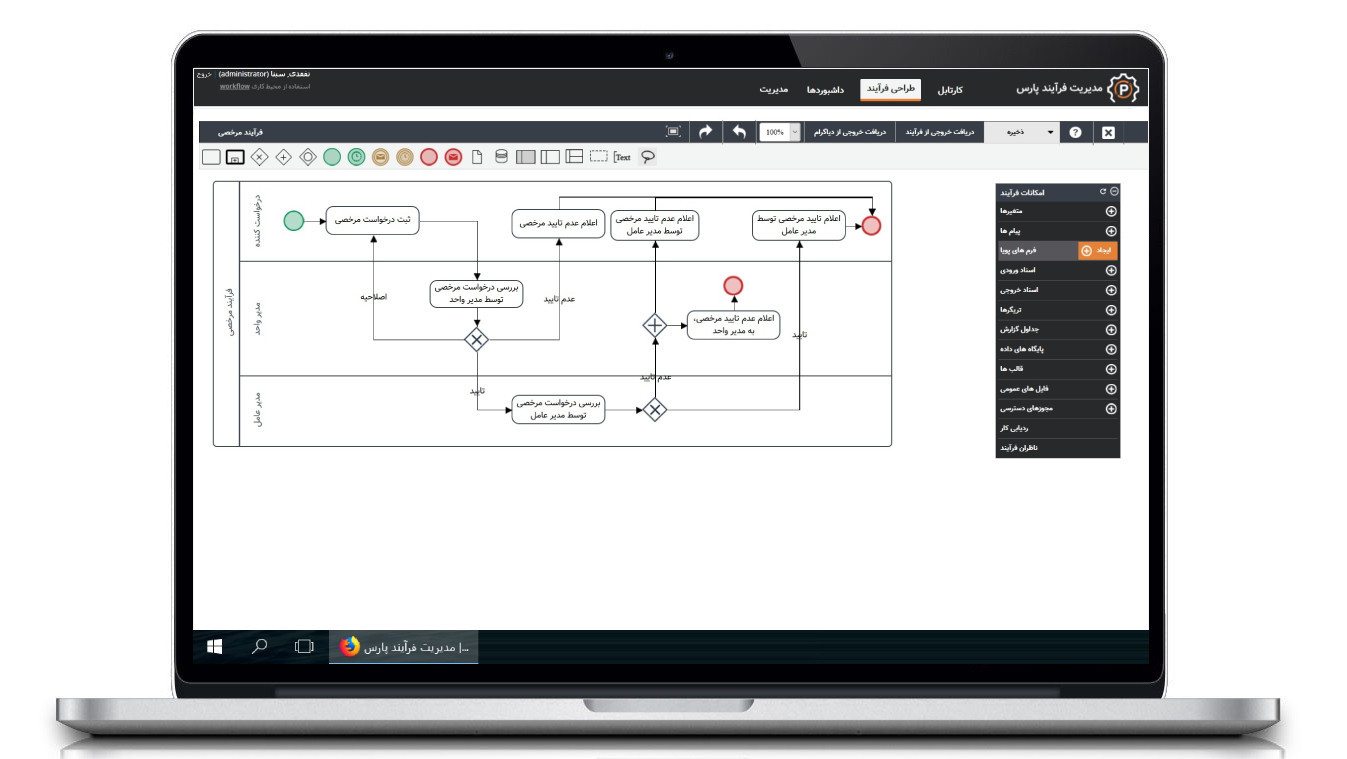
Task: Select the Data store cylinder tool
Action: tap(501, 157)
